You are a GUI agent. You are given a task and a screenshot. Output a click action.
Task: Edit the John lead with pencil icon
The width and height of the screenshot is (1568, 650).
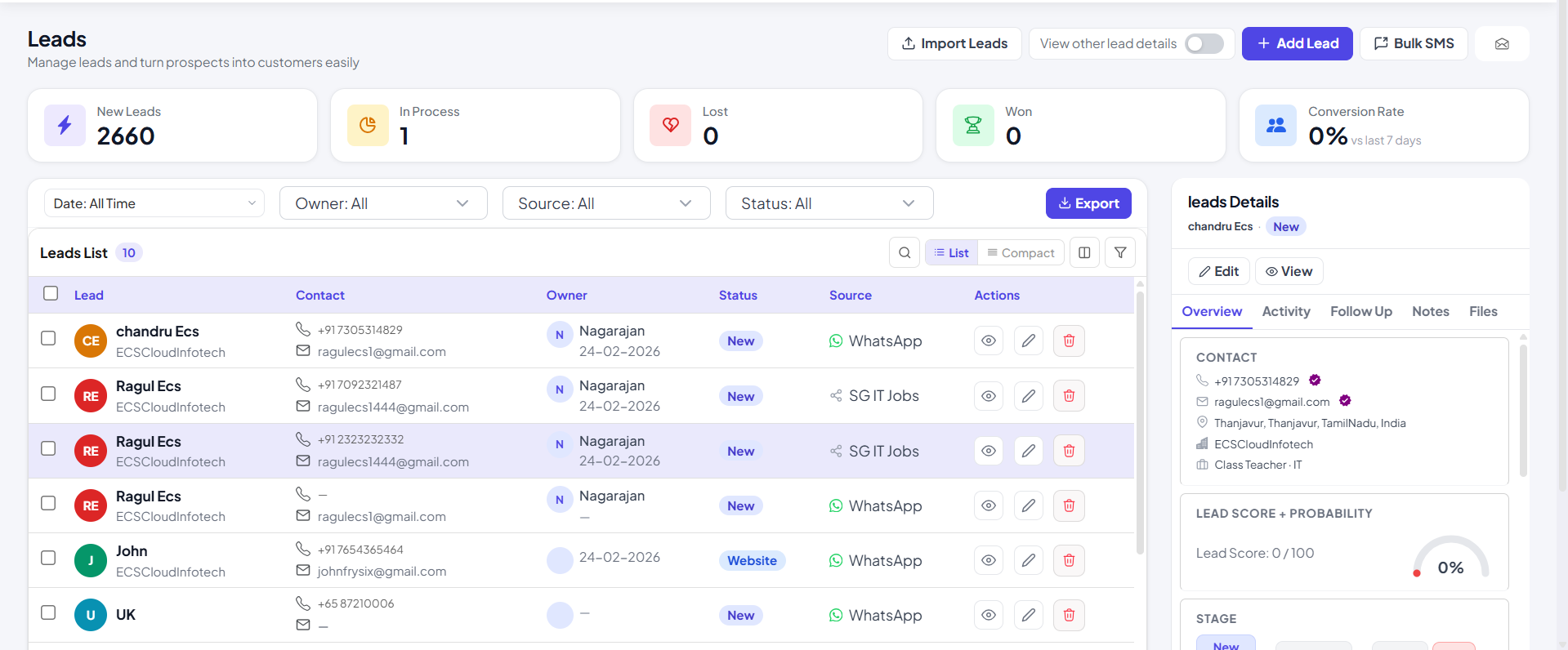coord(1028,561)
